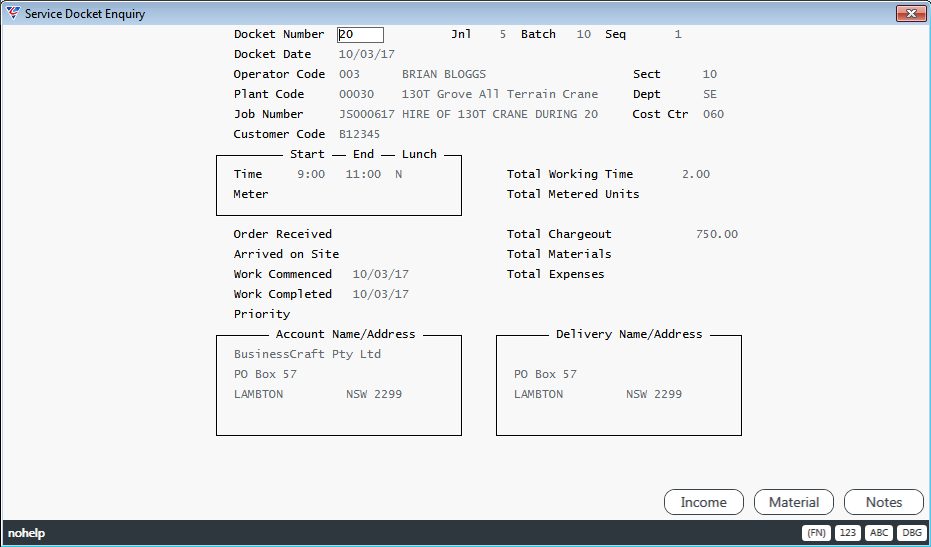Click the Docket Number input field

360,34
